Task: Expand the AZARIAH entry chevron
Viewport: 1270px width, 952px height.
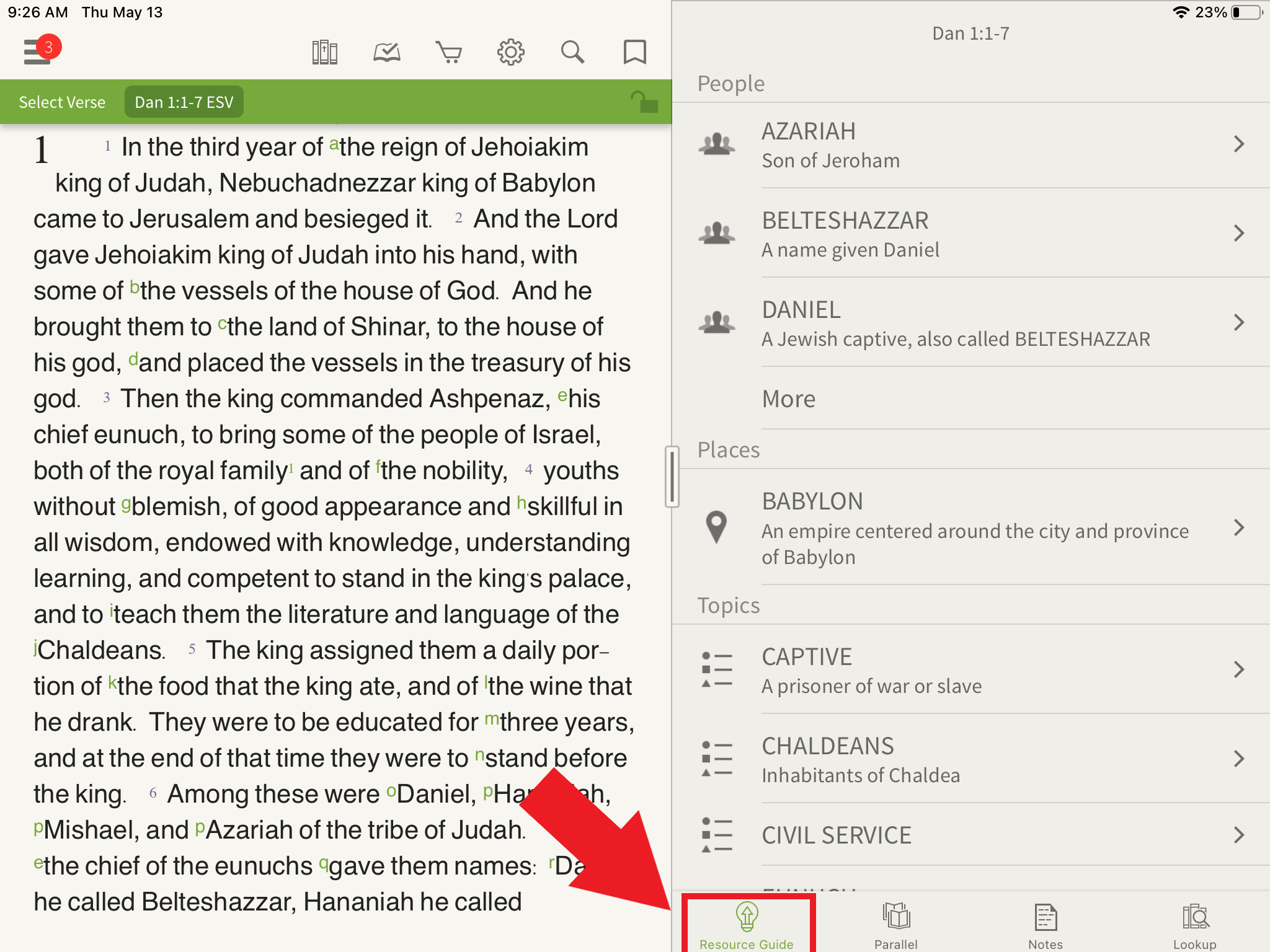Action: [x=1239, y=144]
